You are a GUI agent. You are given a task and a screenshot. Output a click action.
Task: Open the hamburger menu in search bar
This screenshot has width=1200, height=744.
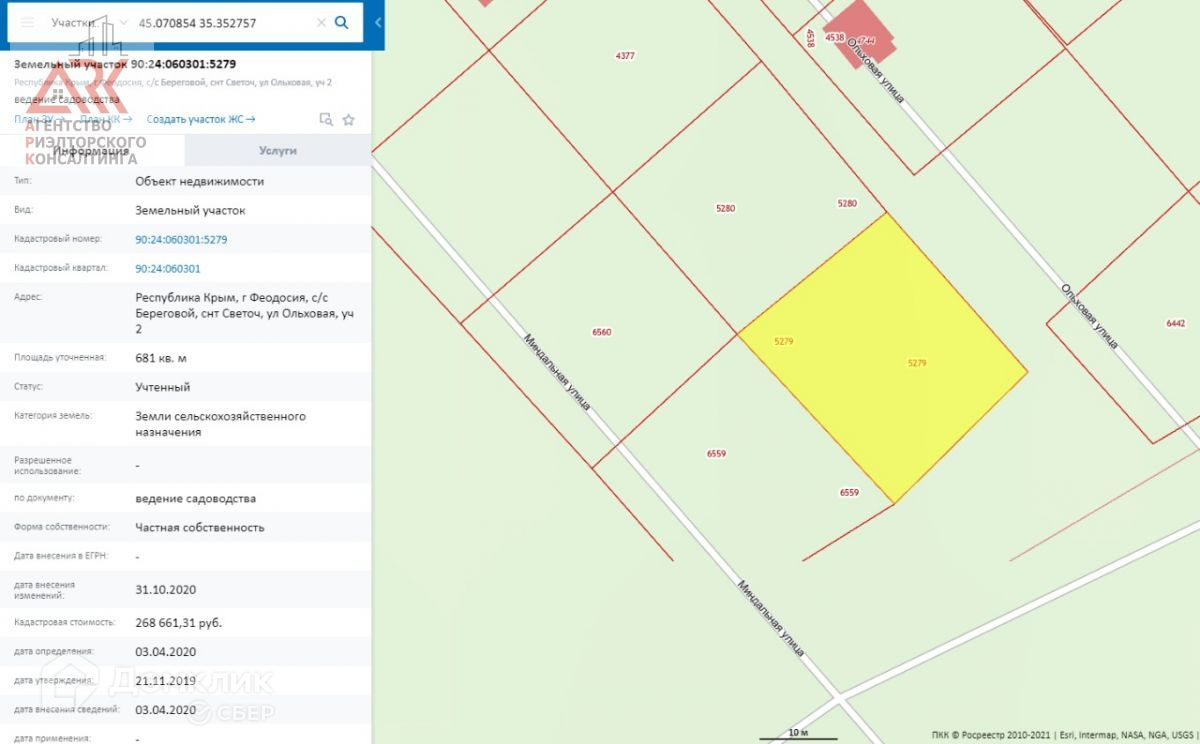coord(27,22)
